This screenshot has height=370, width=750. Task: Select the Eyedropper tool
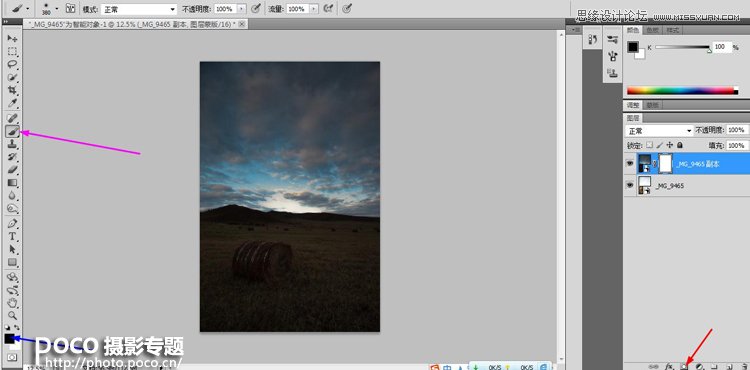(x=12, y=103)
